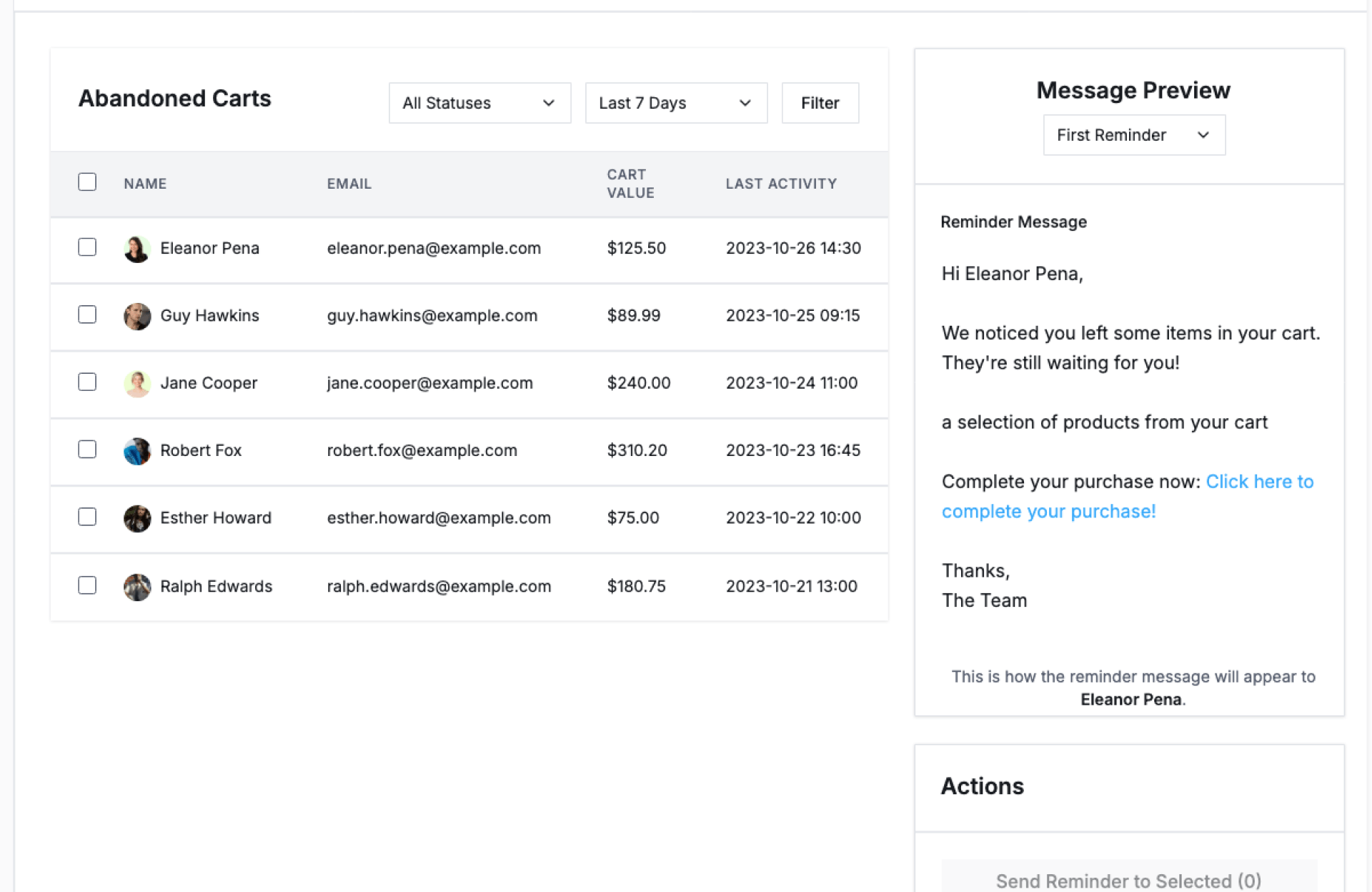The height and width of the screenshot is (892, 1372).
Task: Click Jane Cooper's avatar image
Action: 136,384
